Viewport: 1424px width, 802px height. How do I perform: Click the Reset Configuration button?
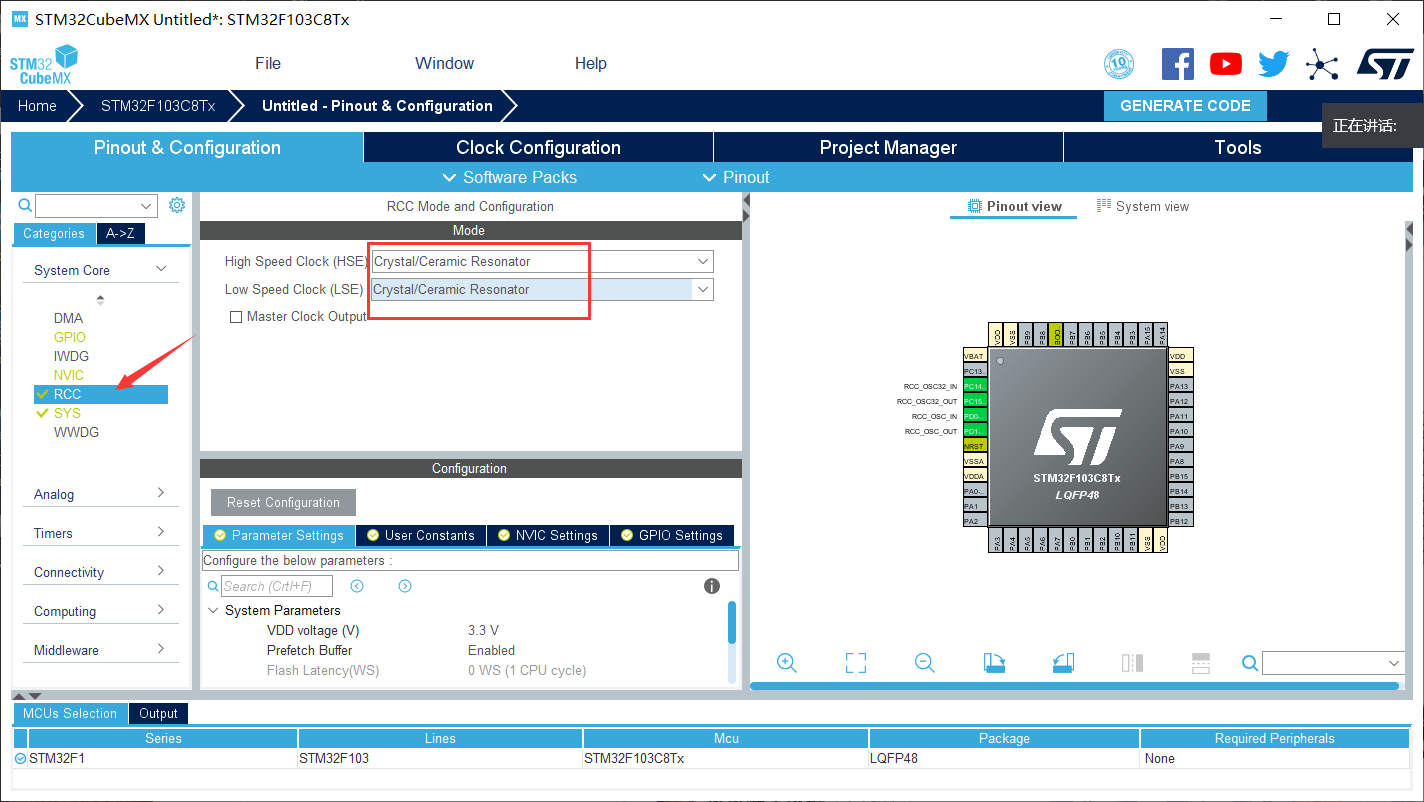tap(282, 502)
